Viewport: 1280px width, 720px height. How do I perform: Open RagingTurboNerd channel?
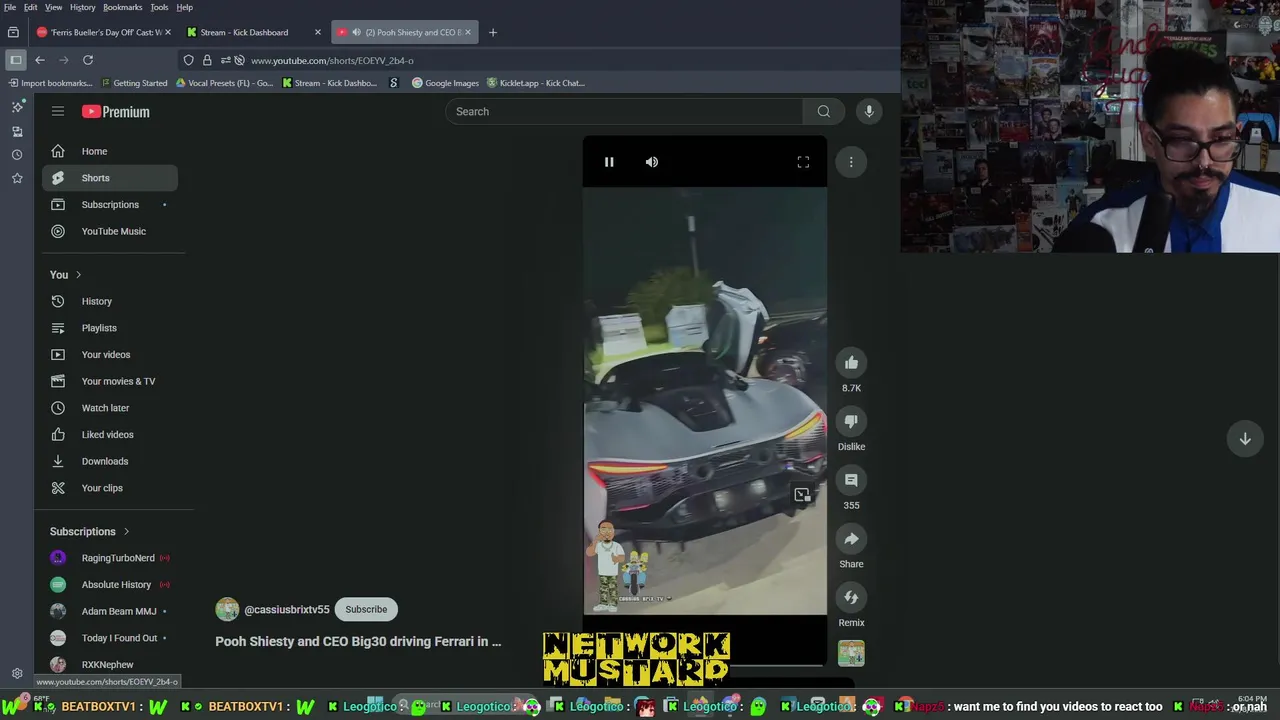pyautogui.click(x=110, y=558)
